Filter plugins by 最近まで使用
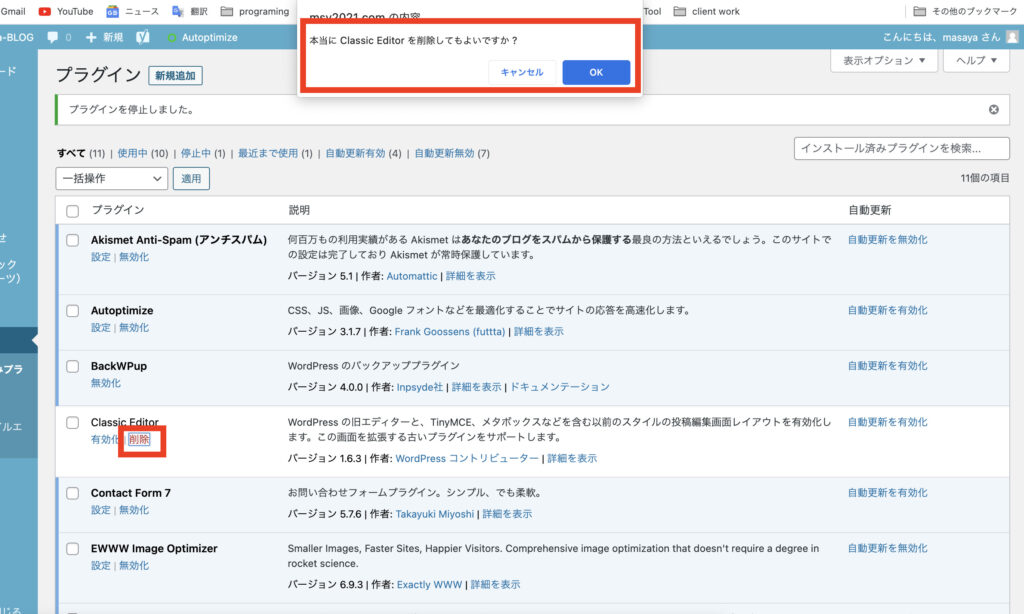Viewport: 1024px width, 614px height. pos(268,153)
